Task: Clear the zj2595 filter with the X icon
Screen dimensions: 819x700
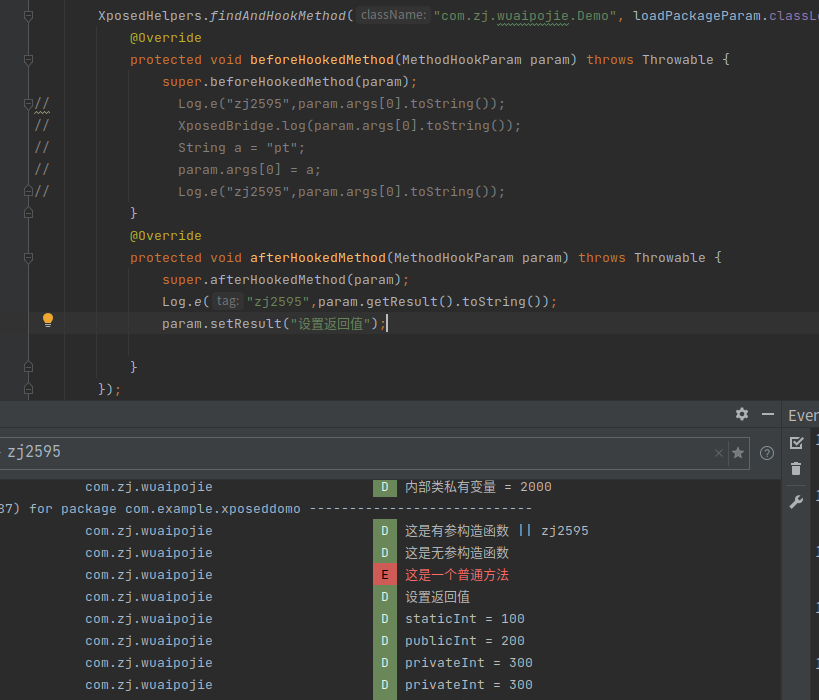Action: coord(719,453)
